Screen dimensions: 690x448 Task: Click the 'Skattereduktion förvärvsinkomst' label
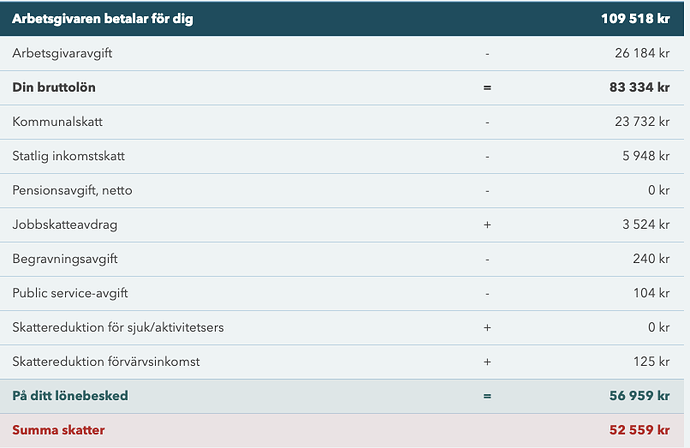coord(111,362)
